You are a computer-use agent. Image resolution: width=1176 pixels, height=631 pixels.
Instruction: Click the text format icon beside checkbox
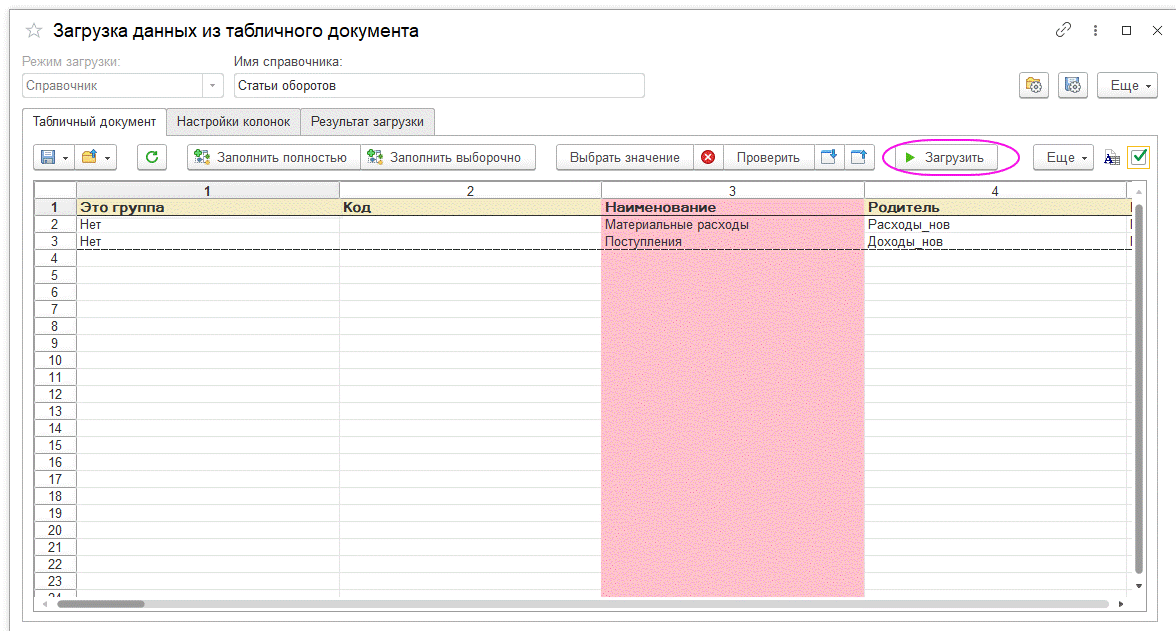click(1112, 158)
